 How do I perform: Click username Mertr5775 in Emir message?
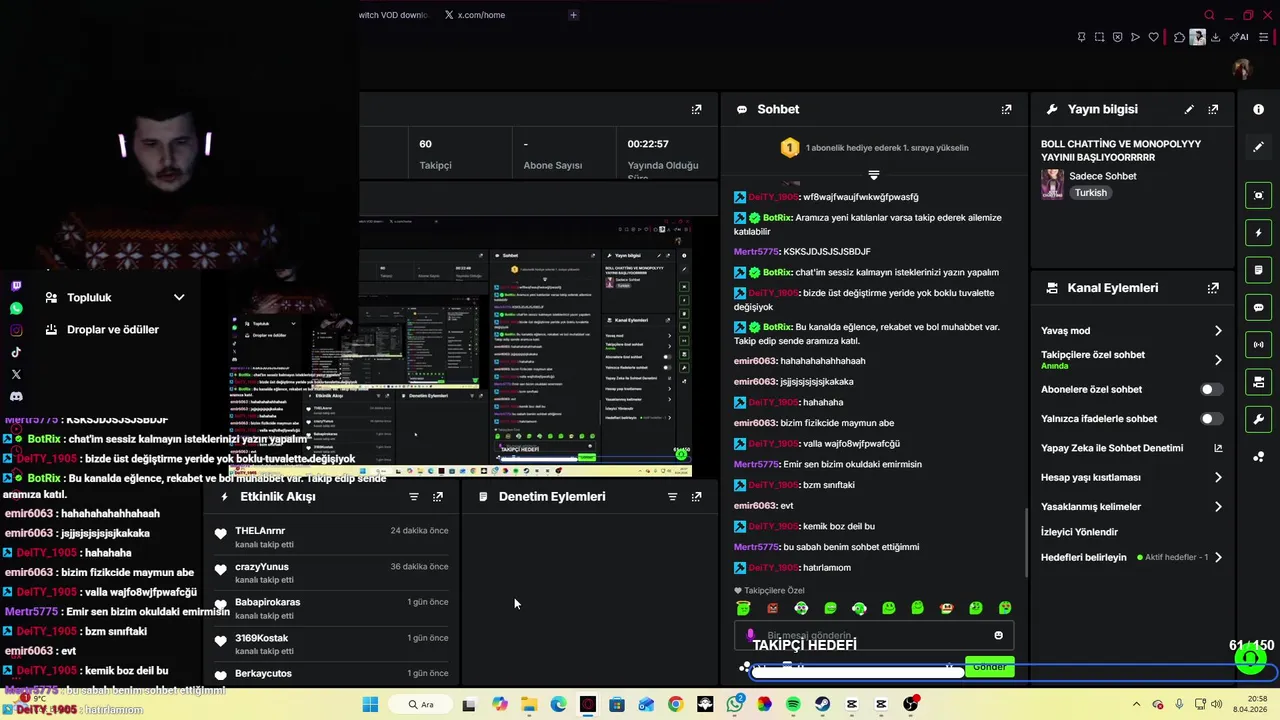pyautogui.click(x=756, y=464)
